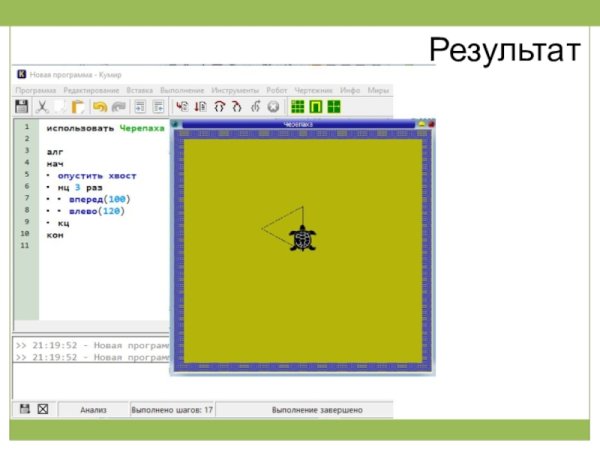Click the turtle on the yellow canvas

click(302, 238)
